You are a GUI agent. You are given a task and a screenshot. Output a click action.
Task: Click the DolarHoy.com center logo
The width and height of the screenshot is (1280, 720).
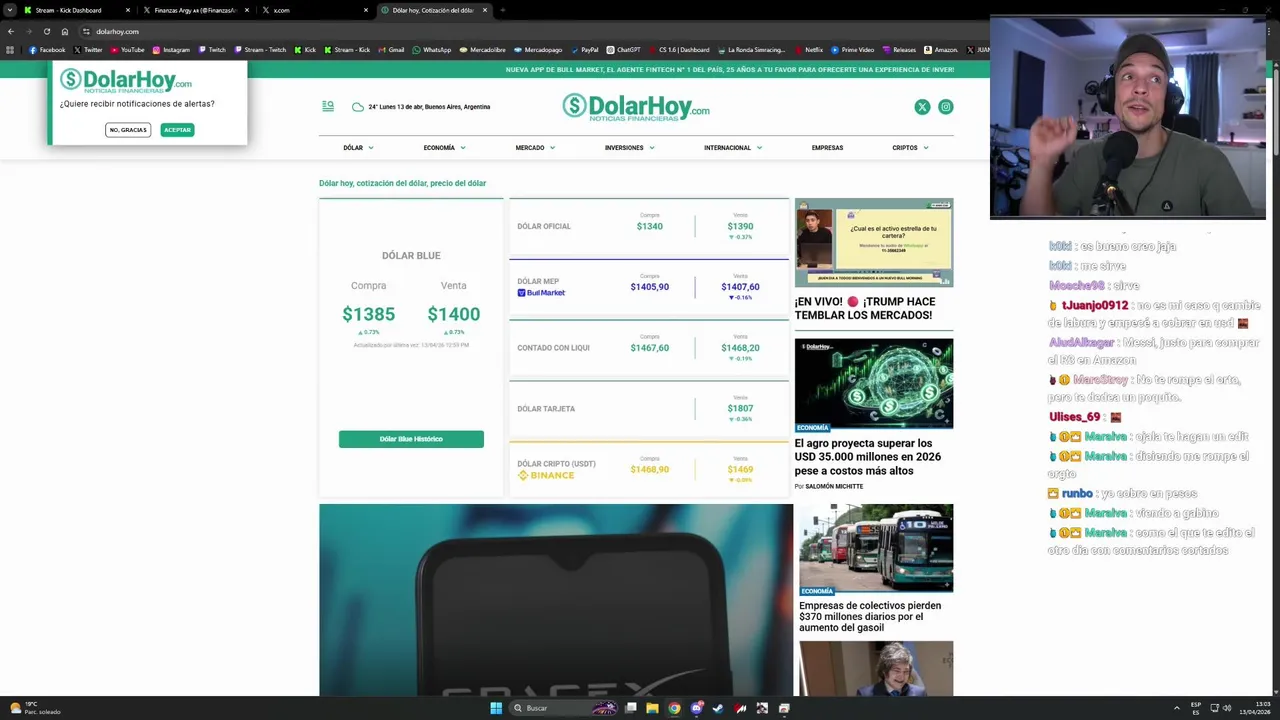[636, 107]
